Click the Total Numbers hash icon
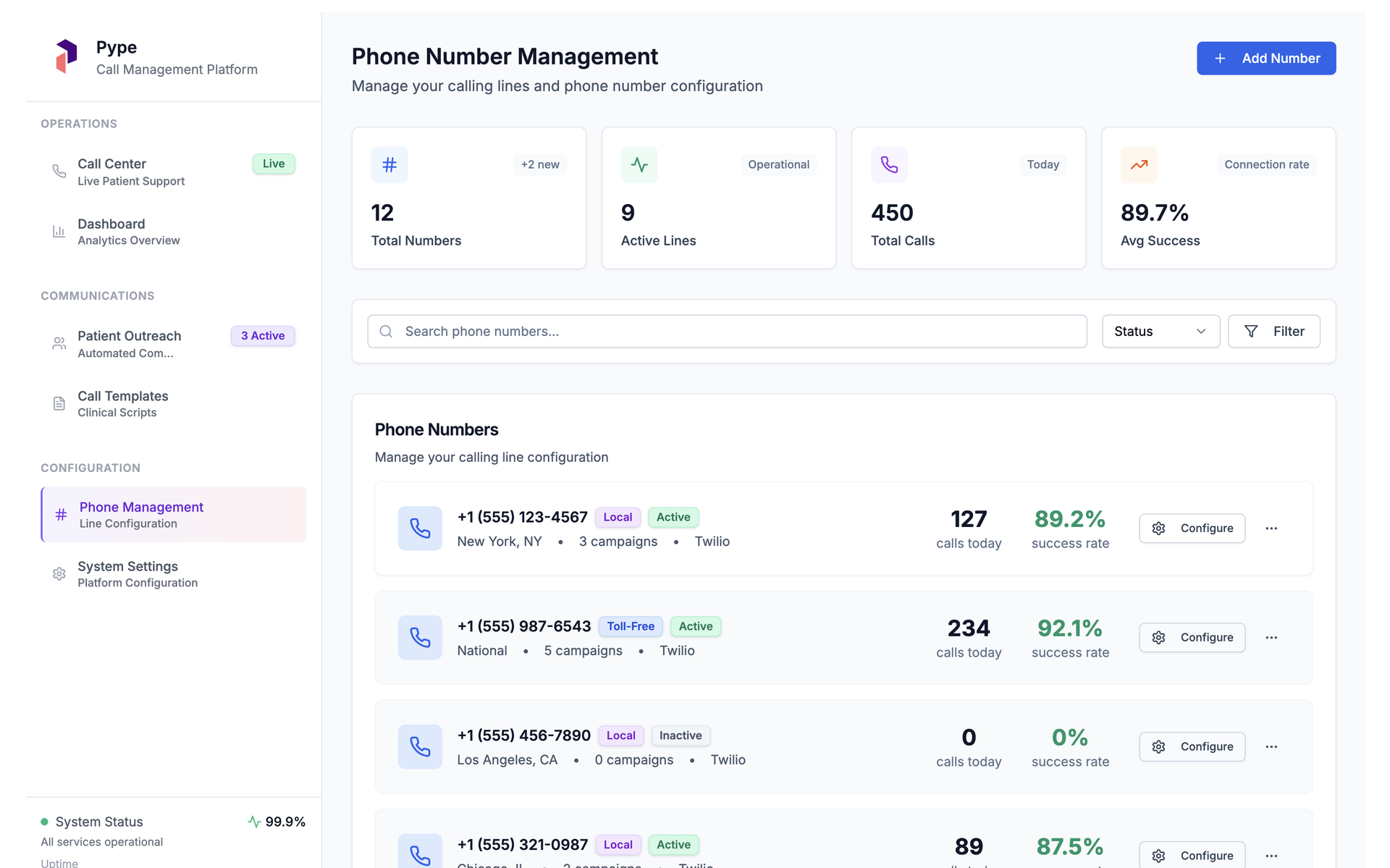Screen dimensions: 1390x868 [x=389, y=165]
